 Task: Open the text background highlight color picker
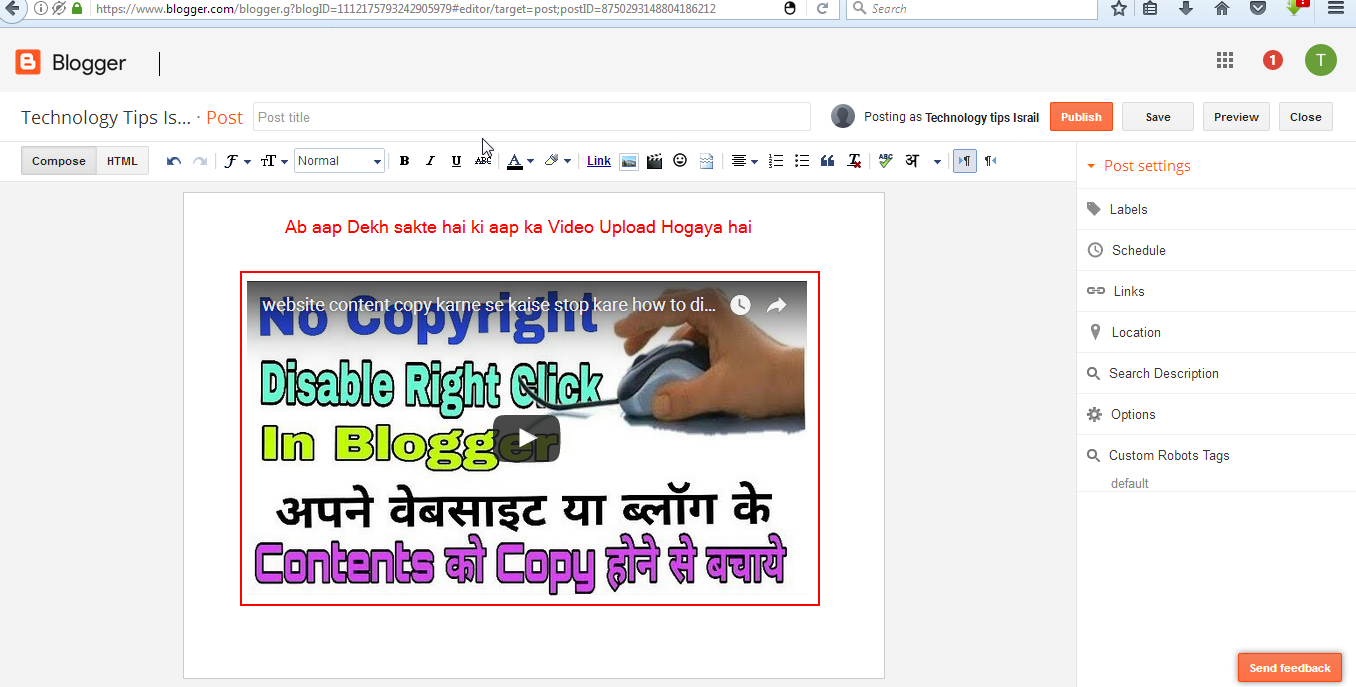[x=557, y=161]
